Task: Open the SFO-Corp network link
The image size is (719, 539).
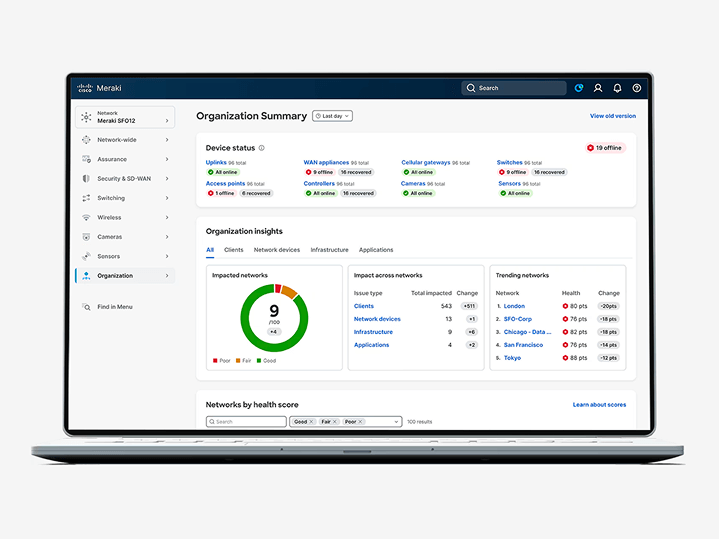Action: [x=518, y=319]
